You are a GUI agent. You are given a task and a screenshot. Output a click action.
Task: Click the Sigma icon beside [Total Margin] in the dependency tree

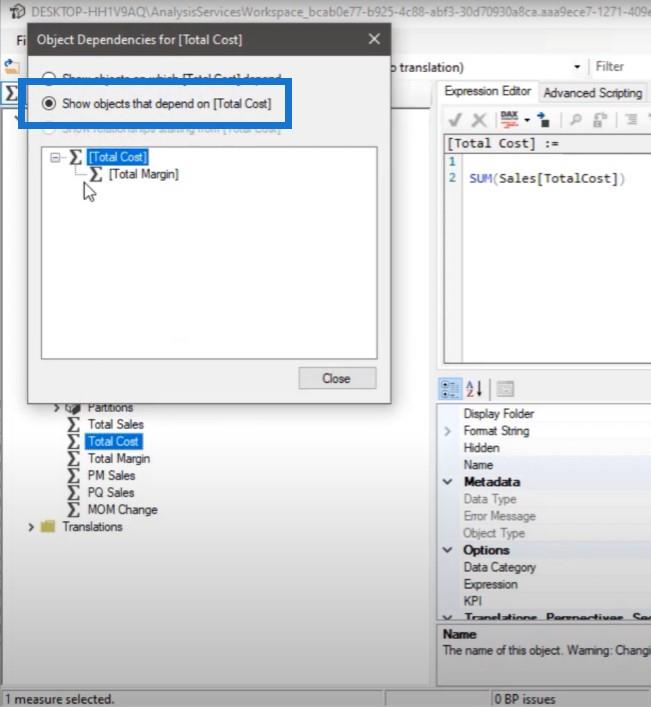click(x=96, y=174)
